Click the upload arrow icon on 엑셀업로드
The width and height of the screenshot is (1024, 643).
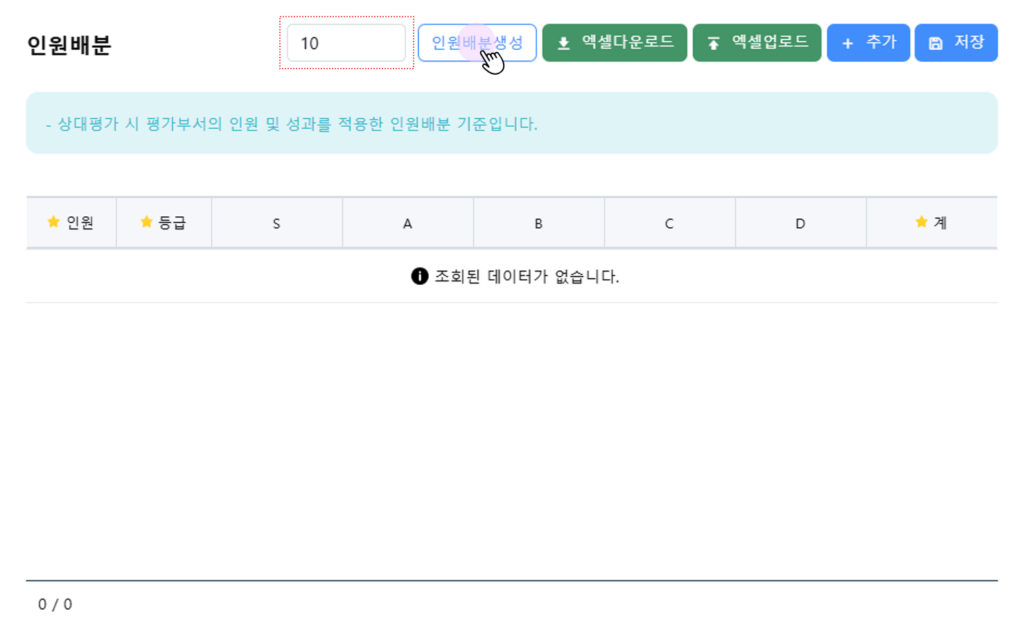click(714, 43)
